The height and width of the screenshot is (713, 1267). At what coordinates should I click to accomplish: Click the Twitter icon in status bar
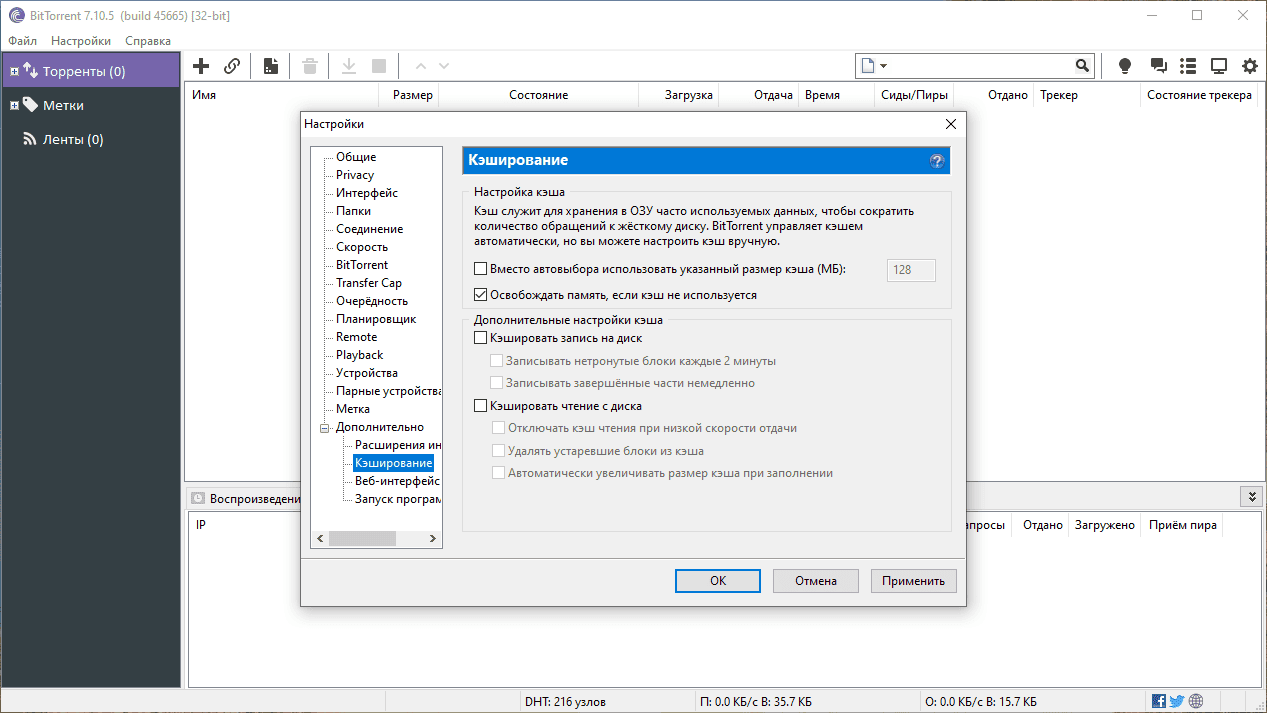[1177, 701]
